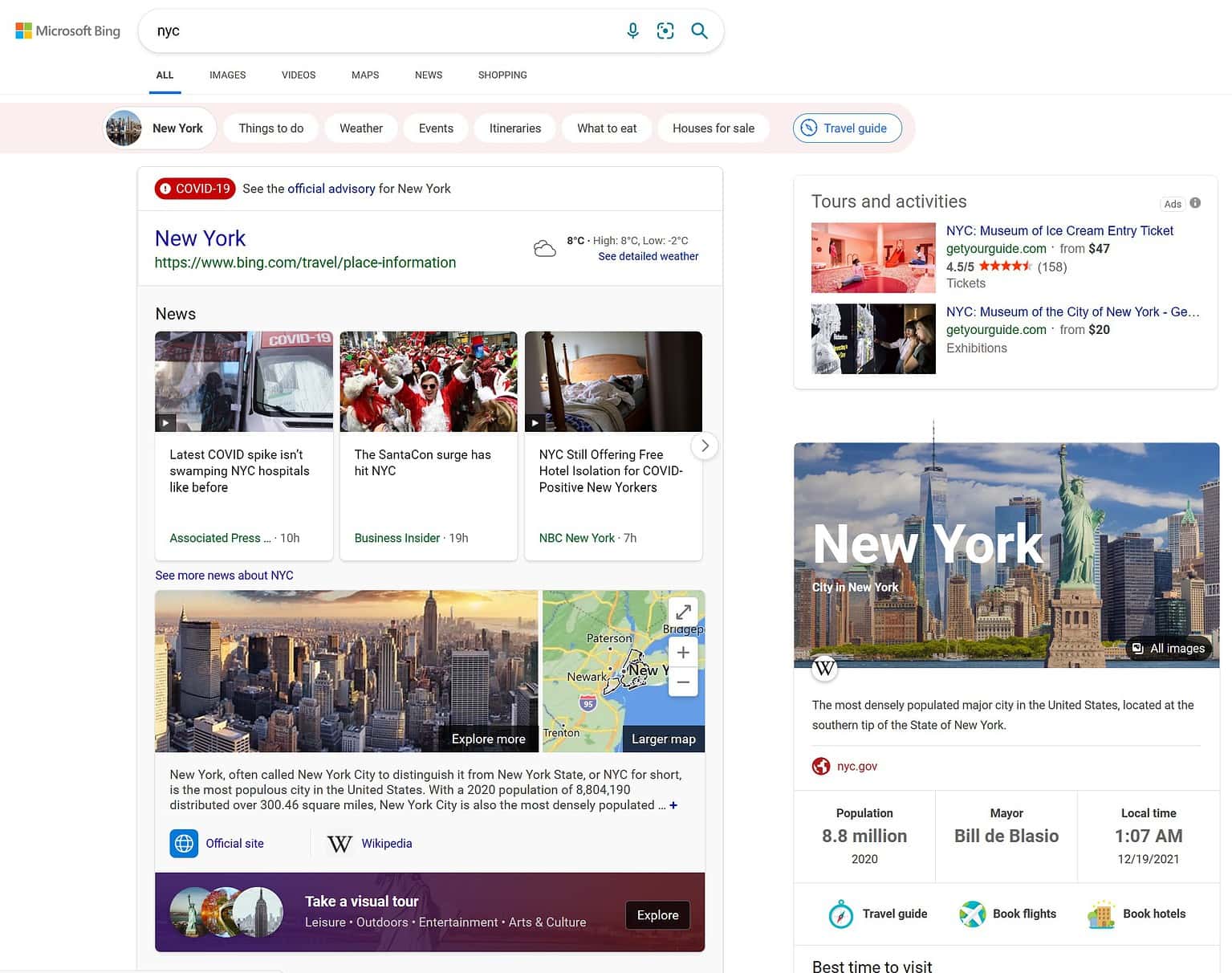Zoom in on the map with the plus icon
Image resolution: width=1232 pixels, height=973 pixels.
683,652
